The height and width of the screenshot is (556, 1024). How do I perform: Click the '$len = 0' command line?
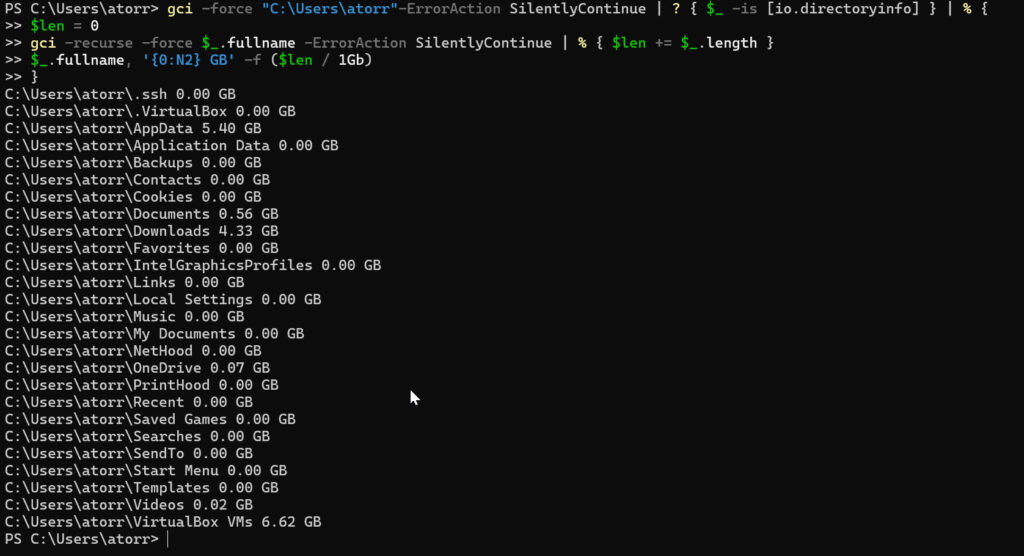[x=64, y=25]
